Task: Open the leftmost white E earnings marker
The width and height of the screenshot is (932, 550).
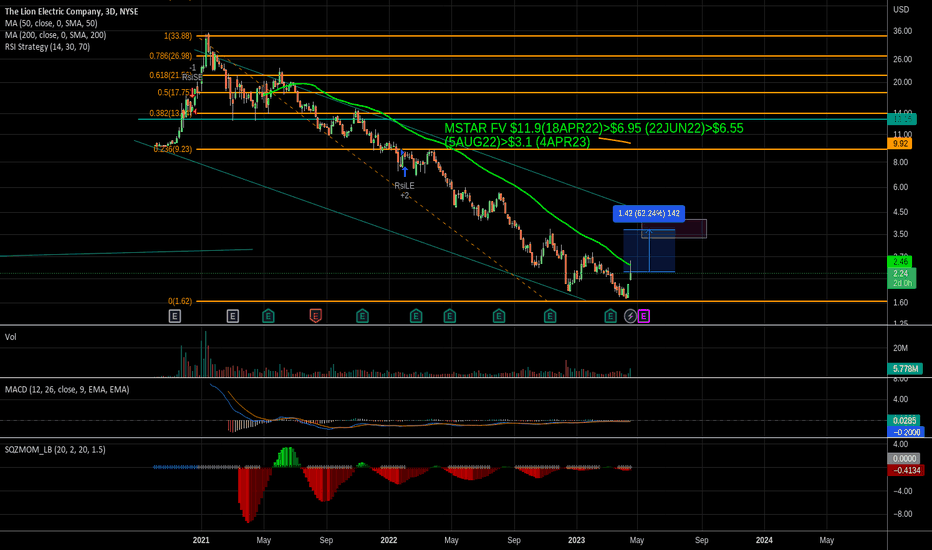Action: (x=175, y=316)
